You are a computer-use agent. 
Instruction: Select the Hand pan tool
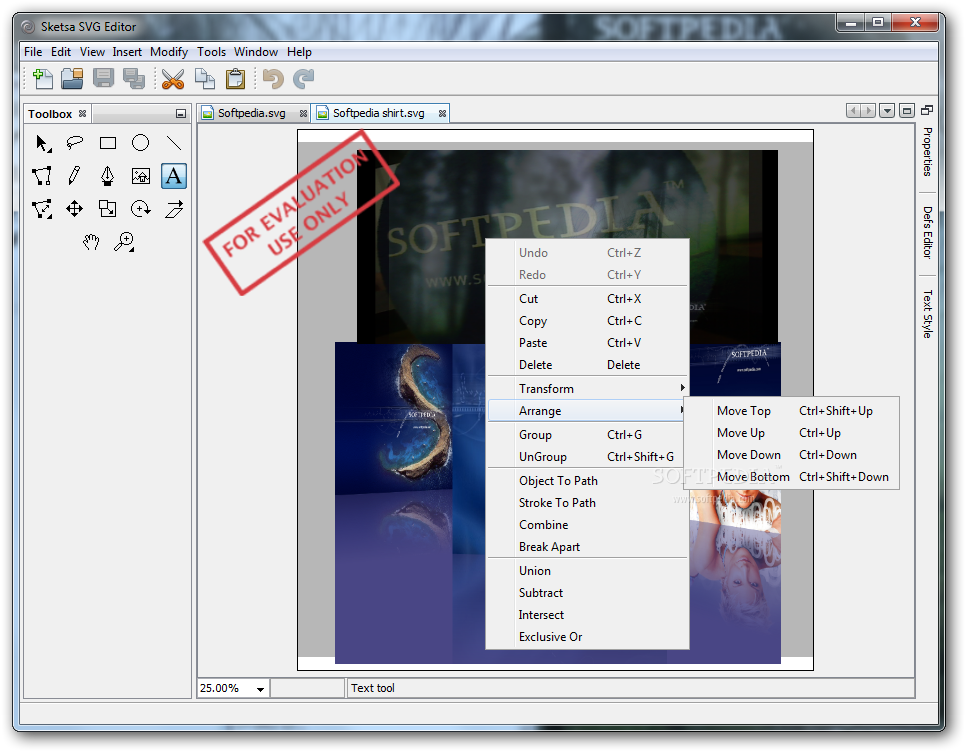point(91,241)
